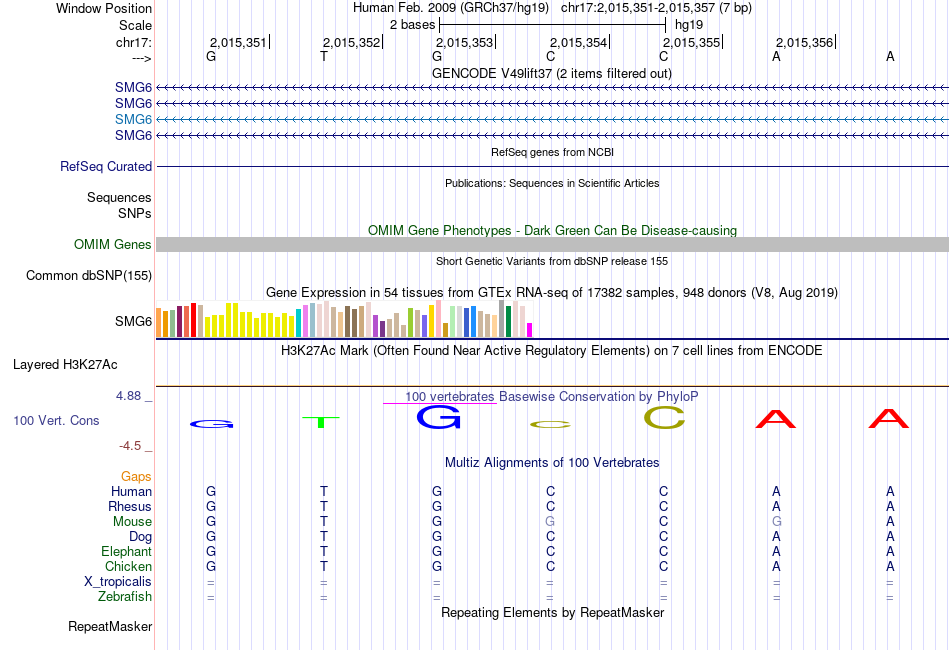Click the Common dbSNP(155) label
The height and width of the screenshot is (650, 950).
pyautogui.click(x=89, y=276)
